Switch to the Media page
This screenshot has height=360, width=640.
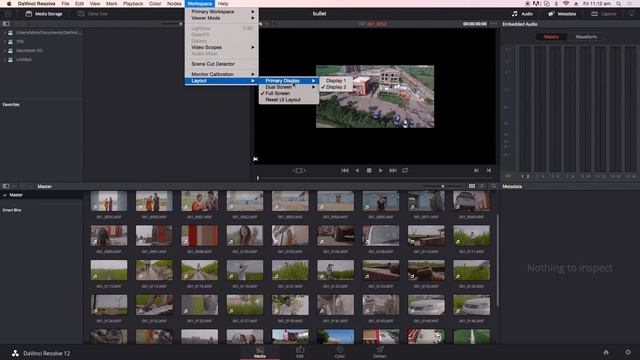(x=260, y=352)
